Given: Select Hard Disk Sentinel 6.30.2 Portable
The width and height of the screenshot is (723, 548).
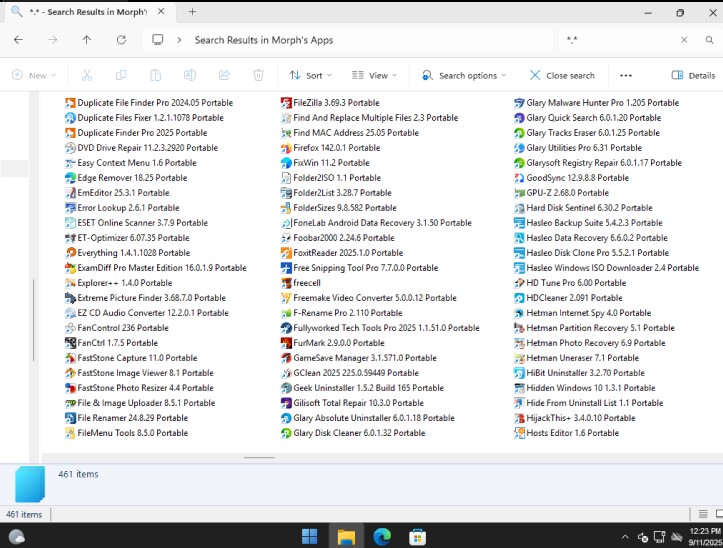Looking at the screenshot, I should coord(583,208).
